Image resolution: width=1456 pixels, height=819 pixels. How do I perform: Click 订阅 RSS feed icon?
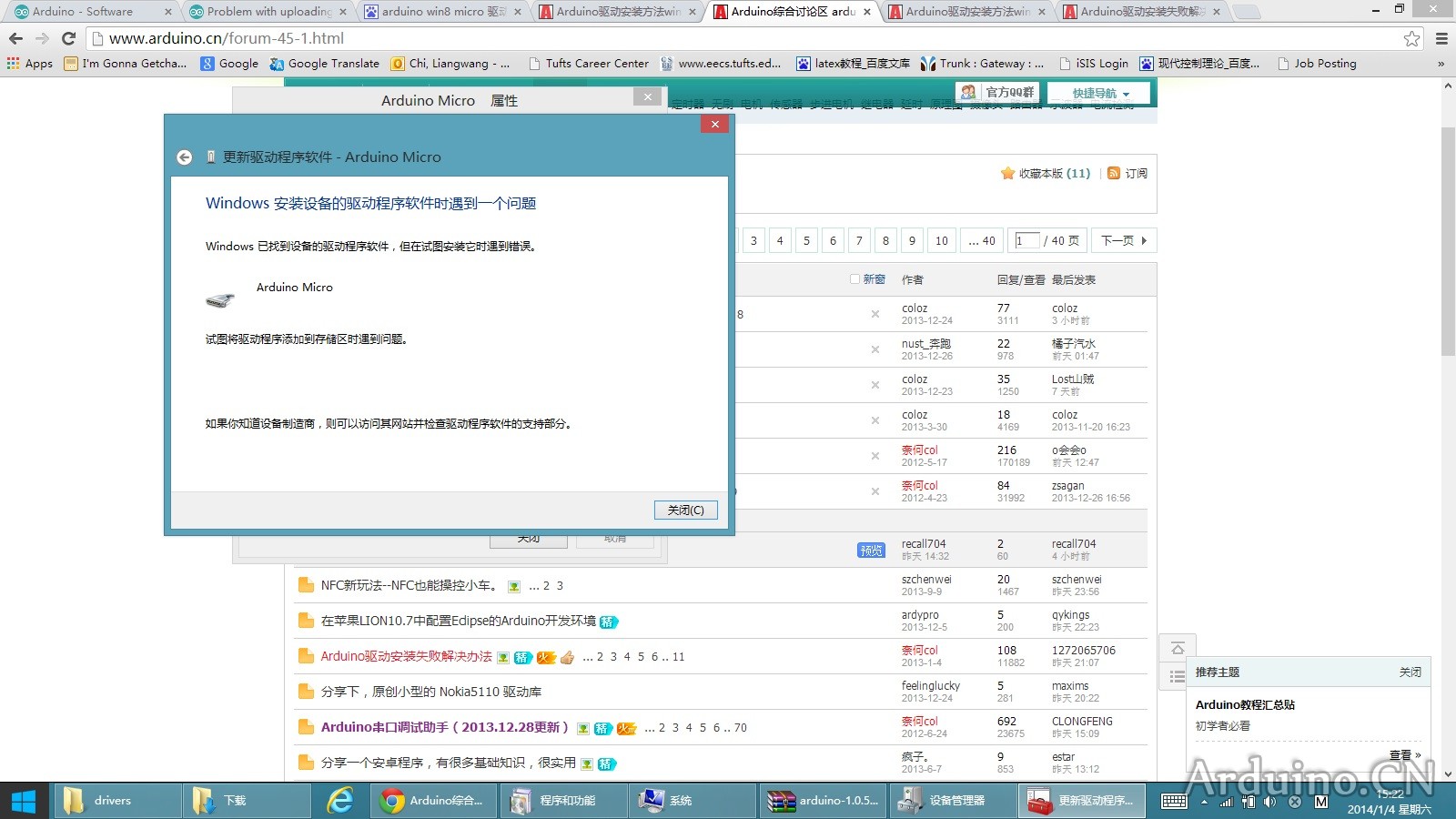pyautogui.click(x=1114, y=173)
